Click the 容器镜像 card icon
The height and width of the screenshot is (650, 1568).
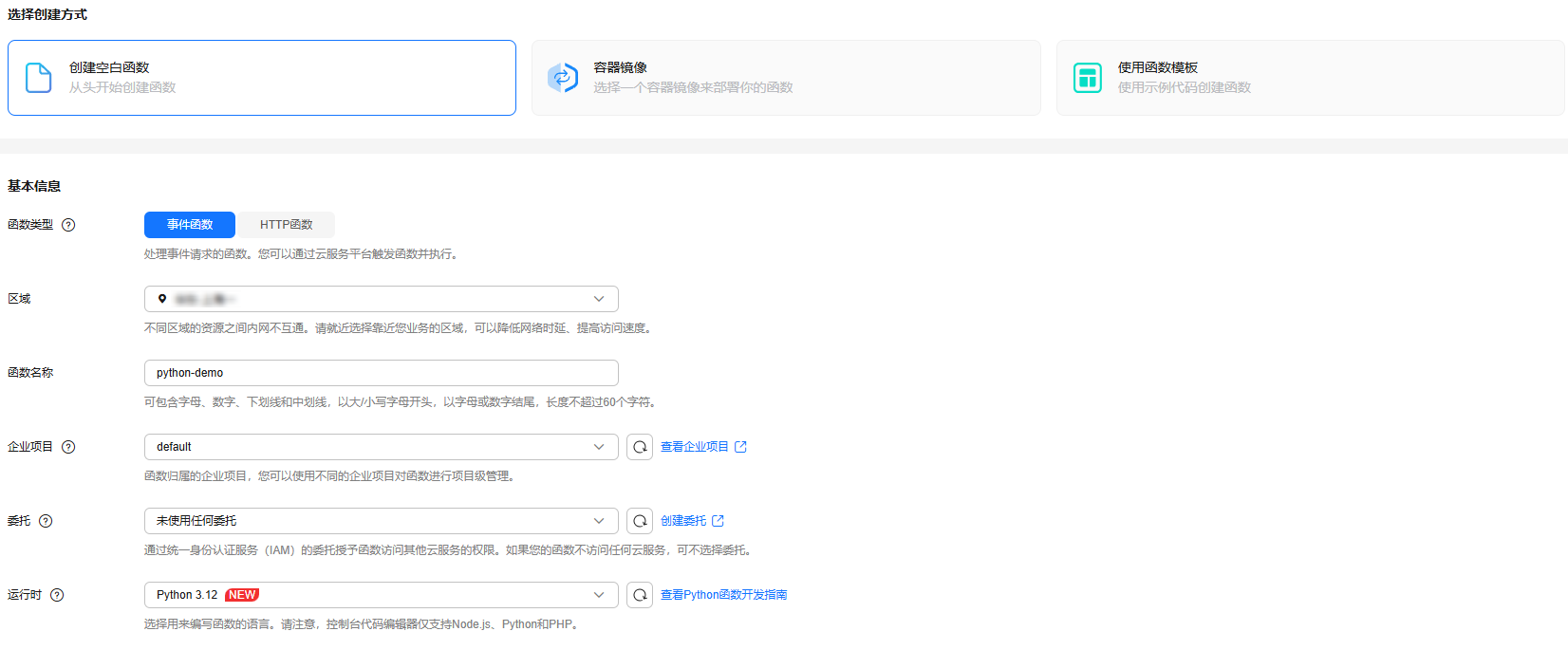pos(563,78)
